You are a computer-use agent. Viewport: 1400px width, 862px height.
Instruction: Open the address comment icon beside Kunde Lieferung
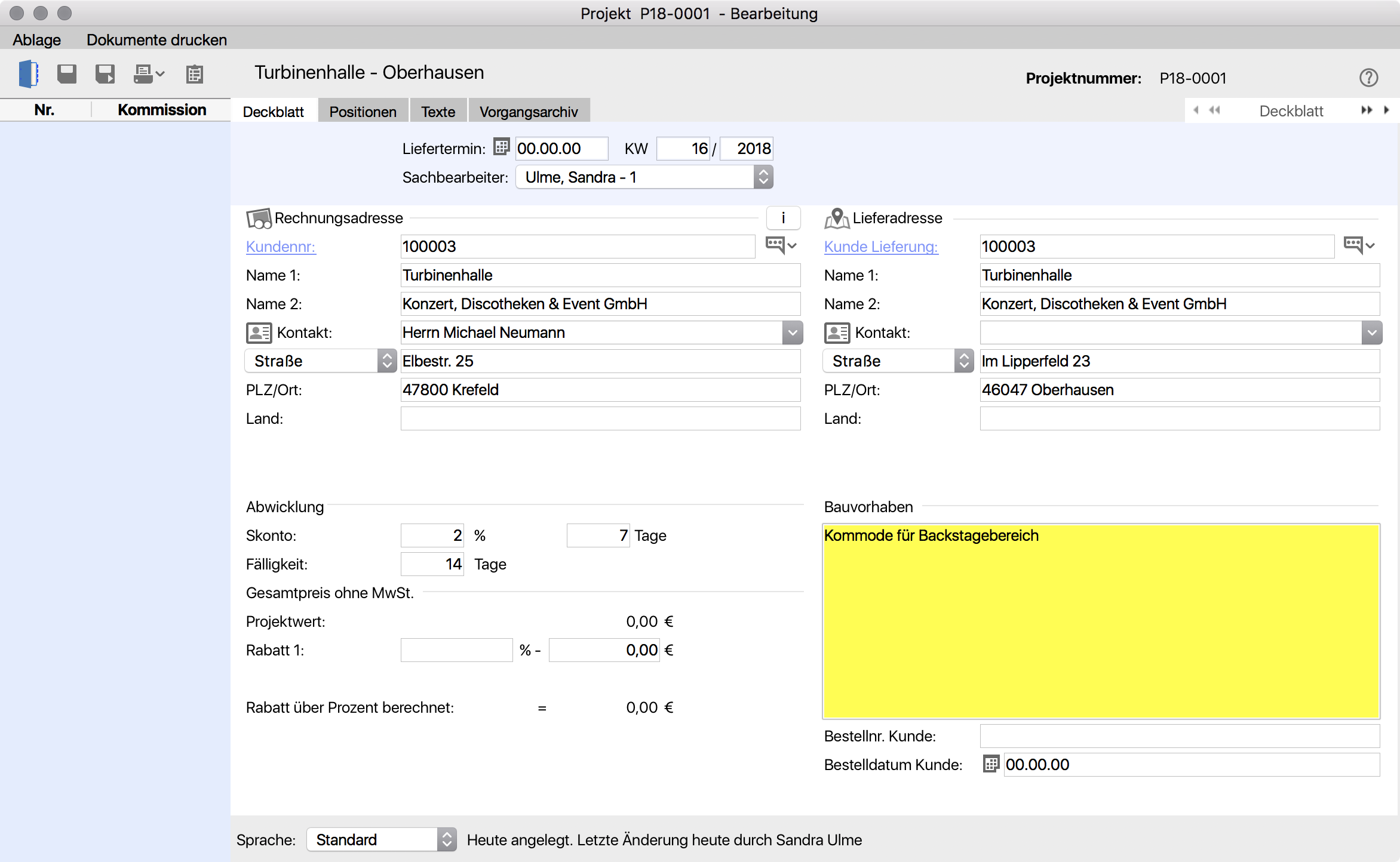1359,245
